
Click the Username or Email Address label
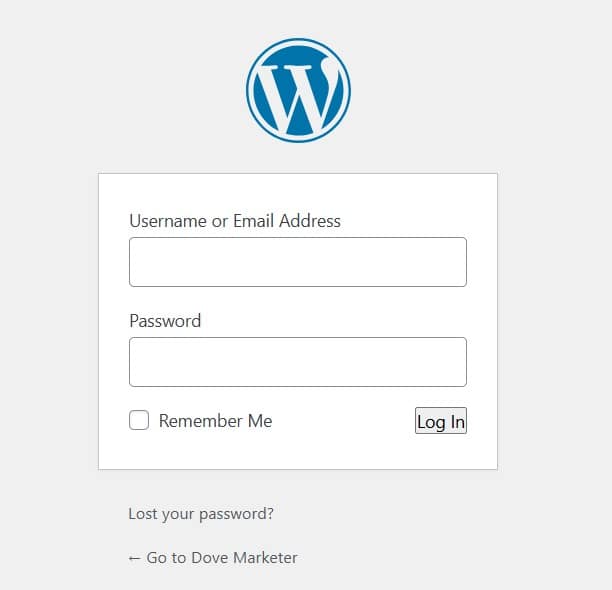click(235, 220)
